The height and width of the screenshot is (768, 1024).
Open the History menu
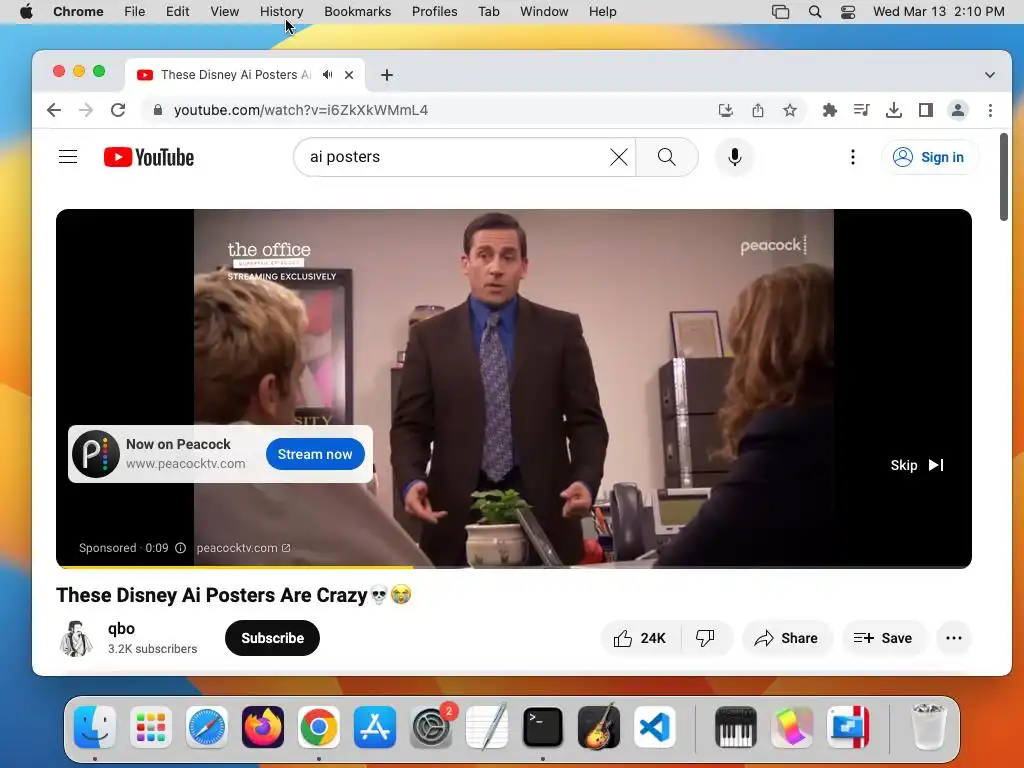pyautogui.click(x=281, y=12)
